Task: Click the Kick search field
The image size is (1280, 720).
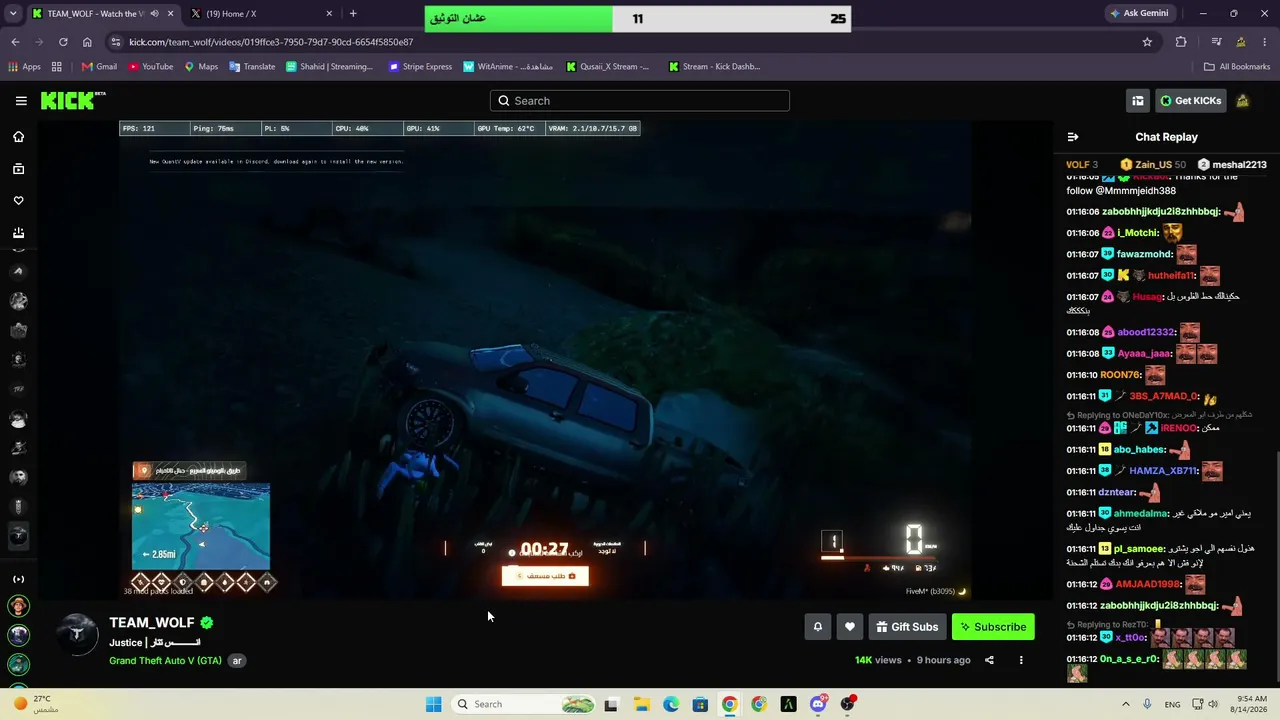Action: pos(640,101)
